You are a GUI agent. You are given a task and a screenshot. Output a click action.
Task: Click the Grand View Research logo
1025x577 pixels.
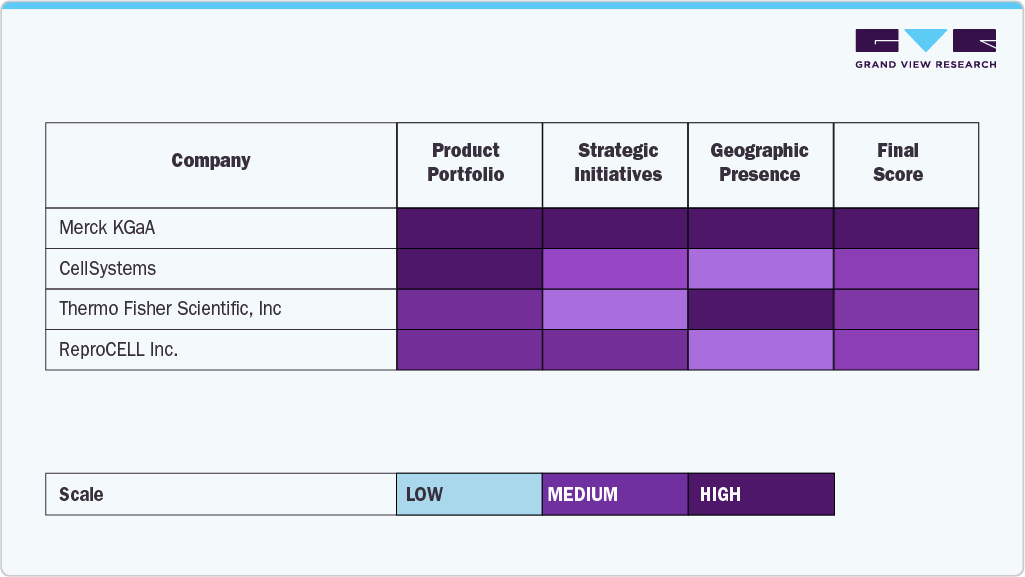[925, 48]
